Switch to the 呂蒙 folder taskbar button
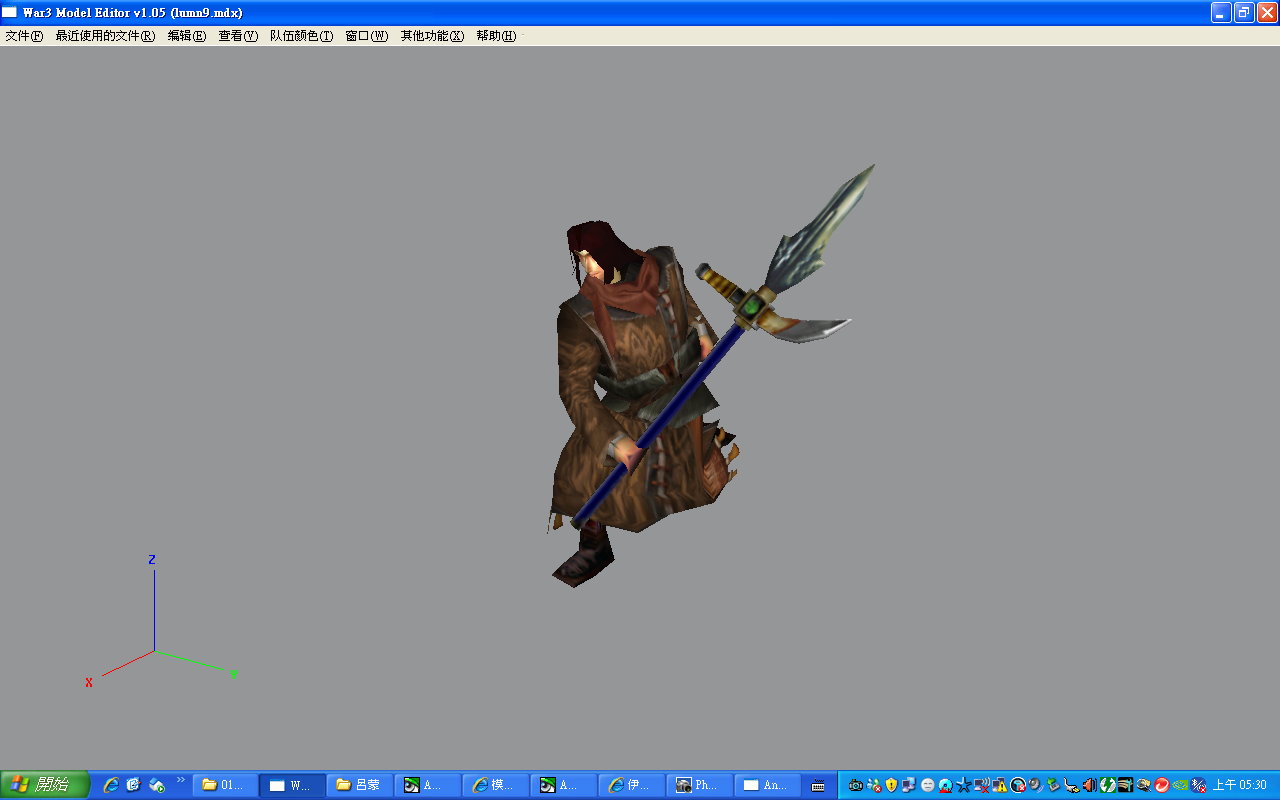Screen dimensions: 1280x800 (360, 785)
